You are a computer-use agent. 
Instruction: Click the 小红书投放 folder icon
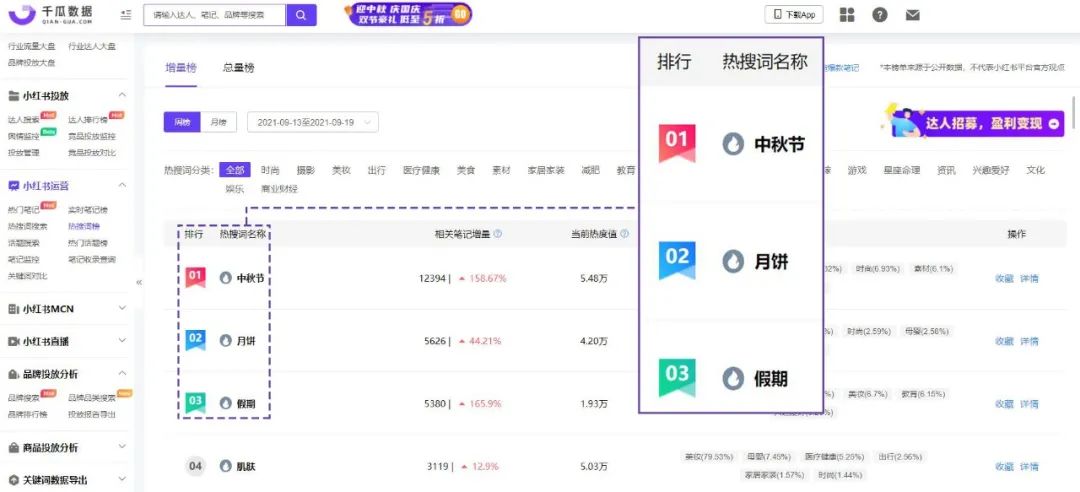click(13, 96)
